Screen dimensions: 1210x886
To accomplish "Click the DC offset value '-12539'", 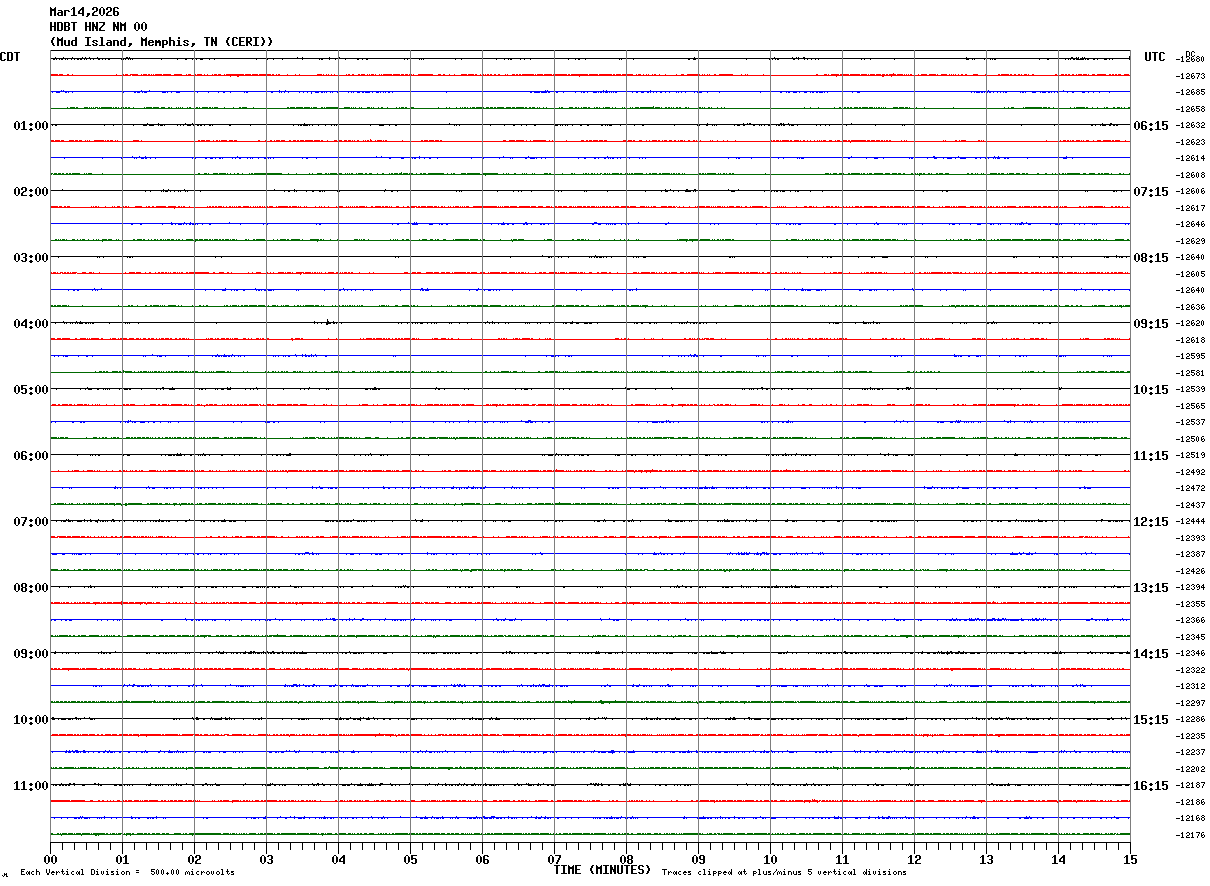I will pos(1190,390).
